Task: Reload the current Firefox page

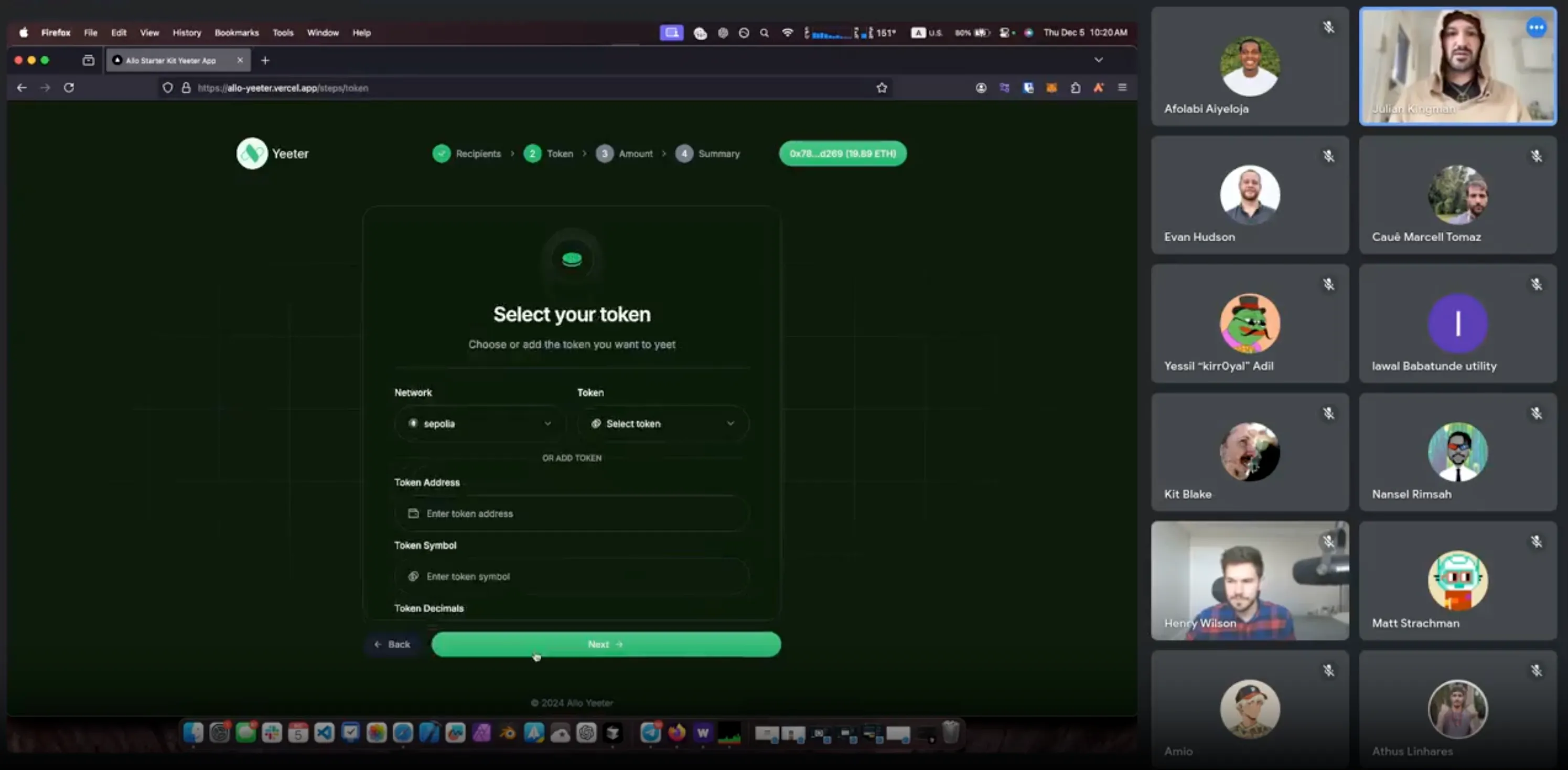Action: 69,88
